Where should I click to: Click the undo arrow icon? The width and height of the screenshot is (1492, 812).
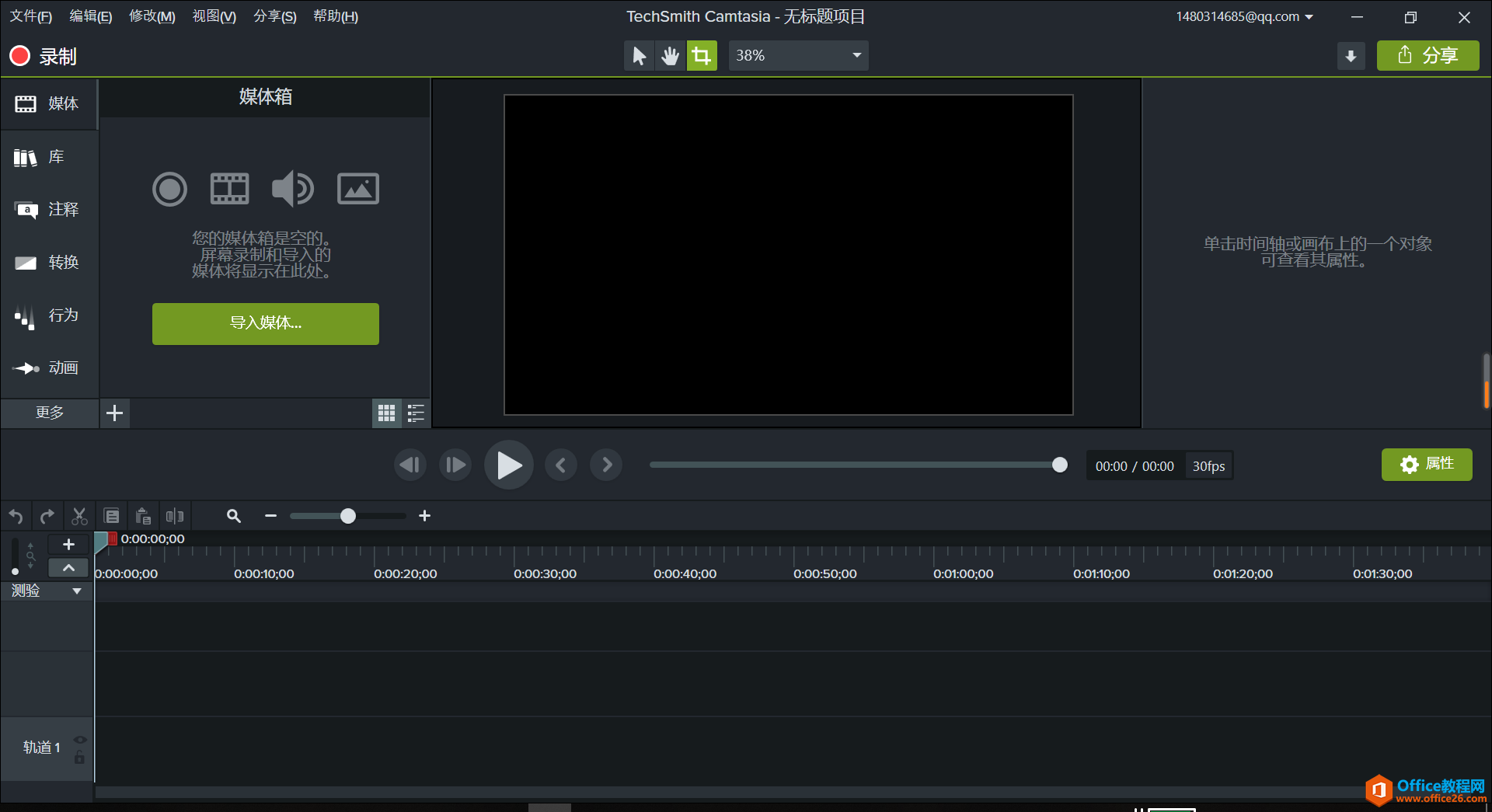pyautogui.click(x=16, y=516)
